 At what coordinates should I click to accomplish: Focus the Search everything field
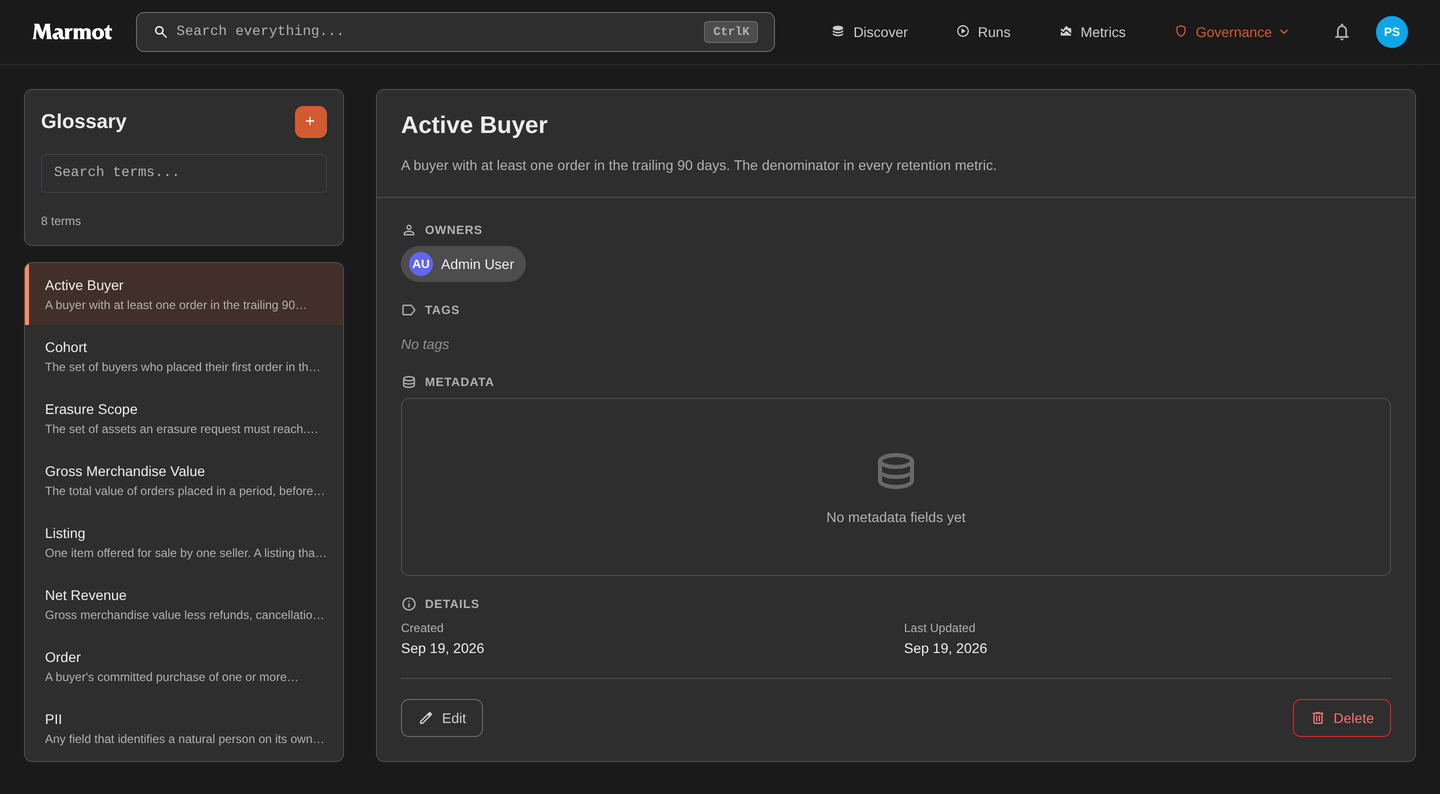tap(455, 32)
